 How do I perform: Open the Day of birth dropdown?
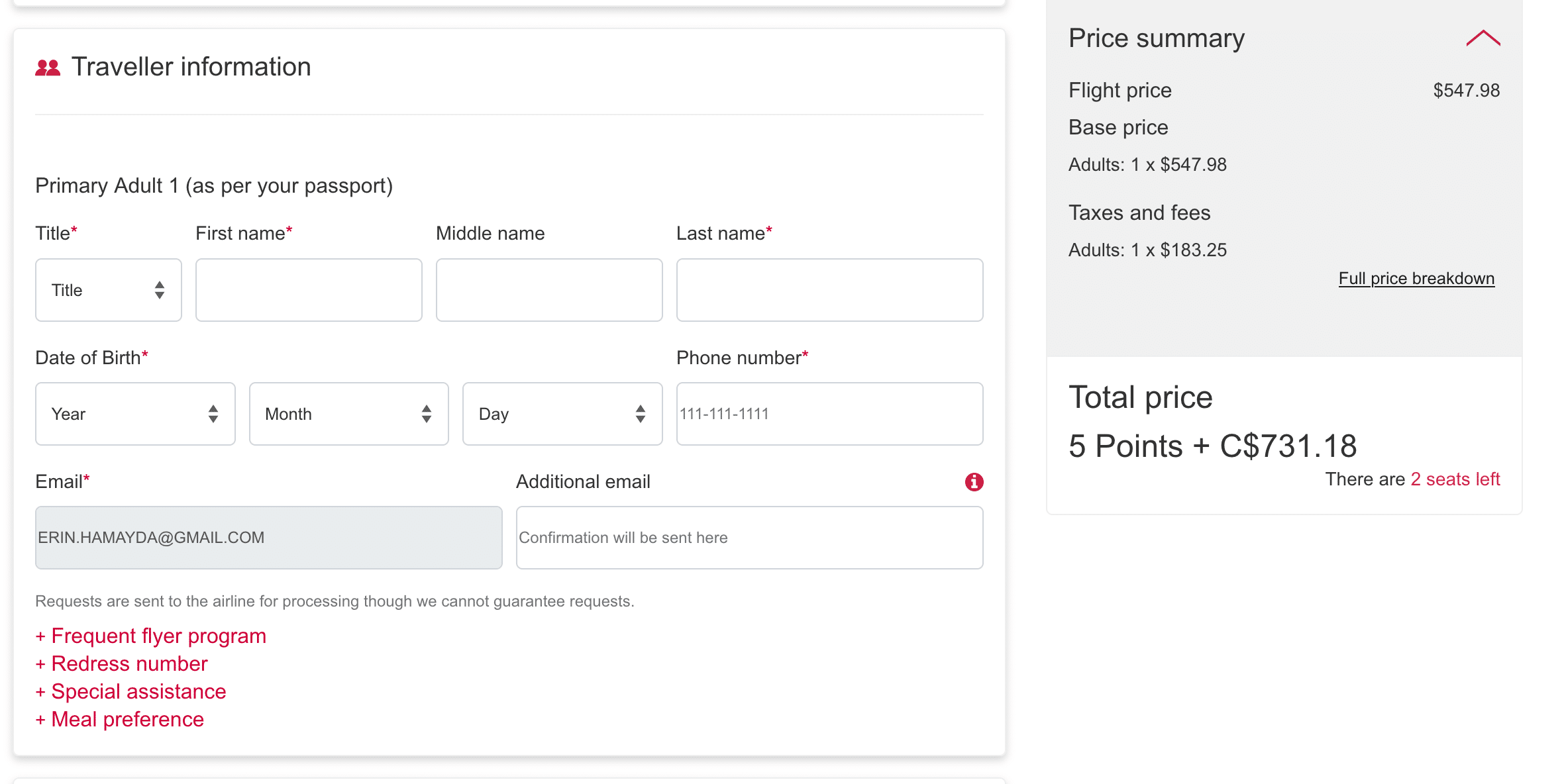pos(562,414)
